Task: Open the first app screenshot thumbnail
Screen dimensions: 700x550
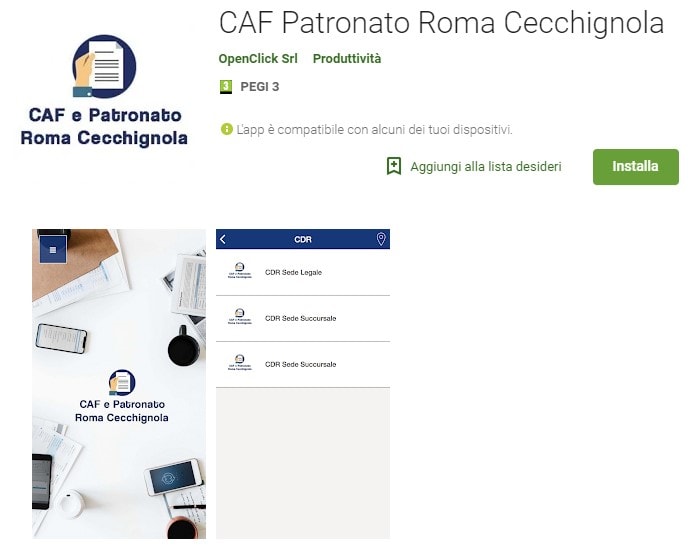Action: click(x=119, y=384)
